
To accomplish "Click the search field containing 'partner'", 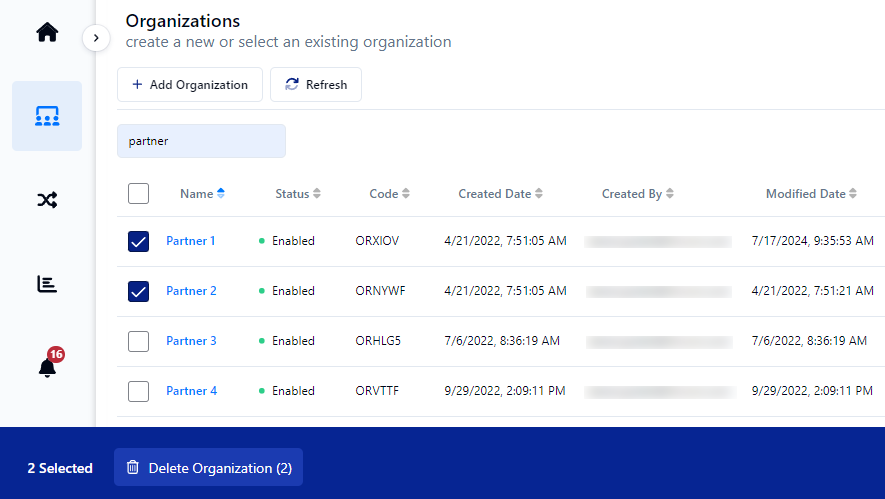I will 201,141.
